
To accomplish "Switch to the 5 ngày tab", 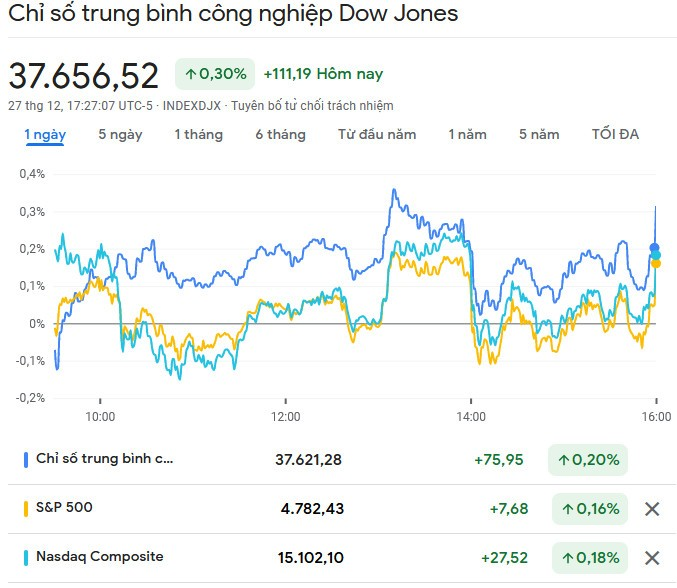I will click(120, 135).
